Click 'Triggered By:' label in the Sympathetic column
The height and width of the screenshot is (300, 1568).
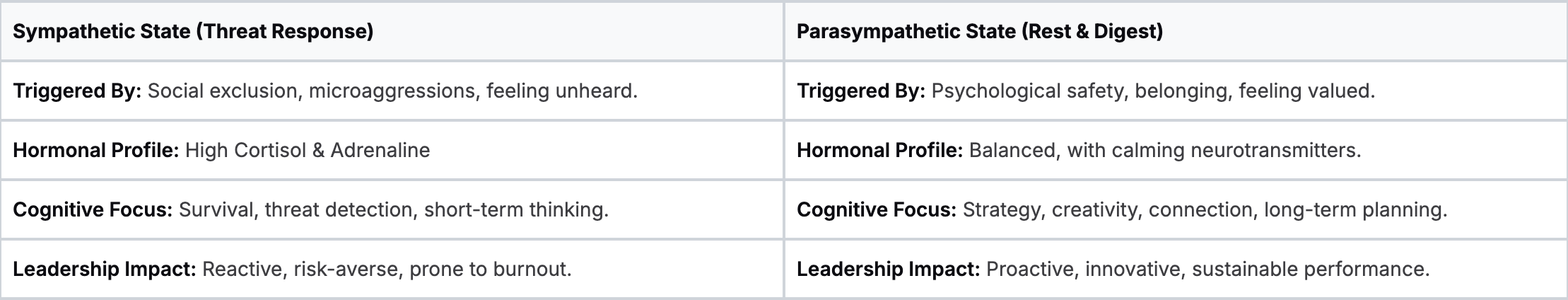78,91
